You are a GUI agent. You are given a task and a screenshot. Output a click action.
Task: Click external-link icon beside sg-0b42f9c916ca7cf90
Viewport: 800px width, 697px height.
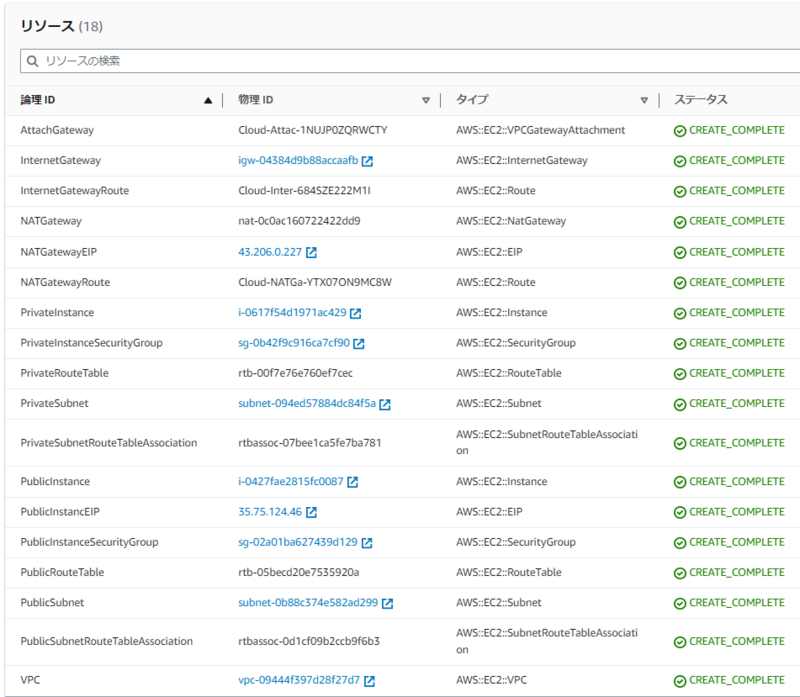[x=359, y=344]
